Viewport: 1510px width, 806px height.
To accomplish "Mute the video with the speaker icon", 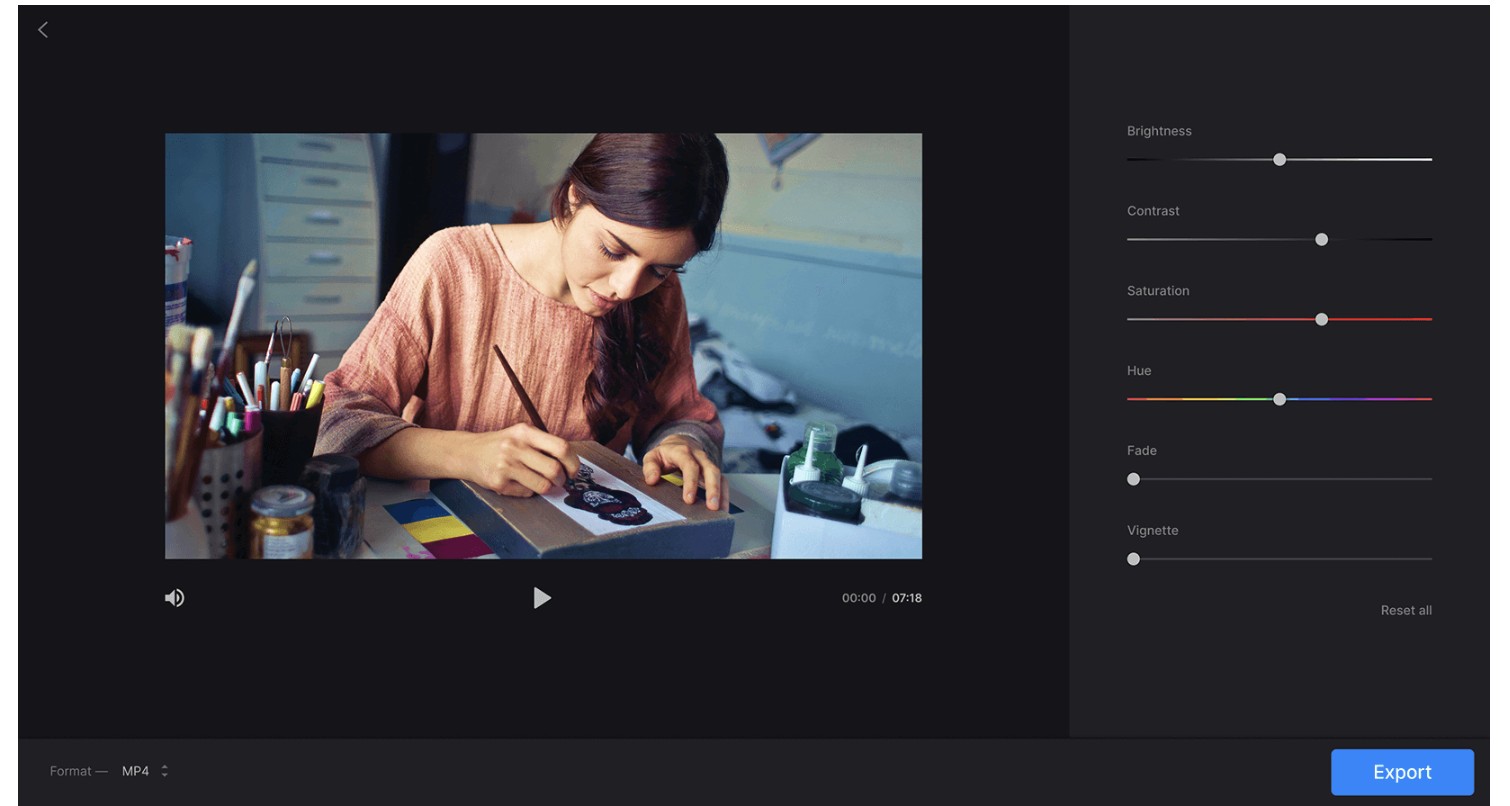I will [175, 598].
